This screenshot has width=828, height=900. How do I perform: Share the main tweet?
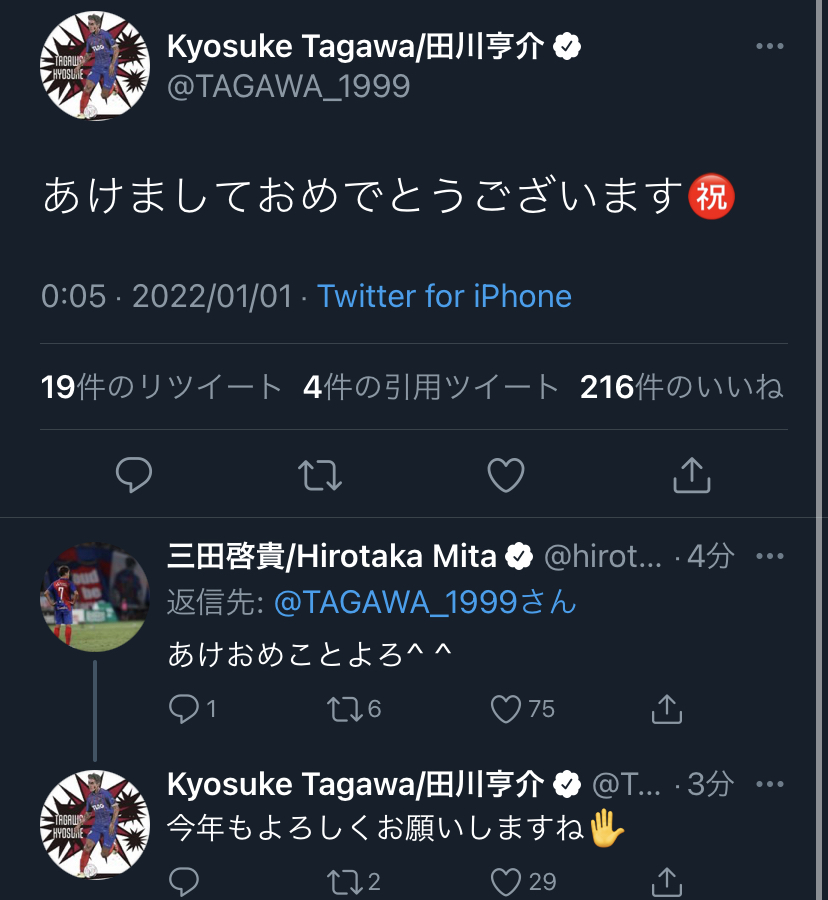point(691,475)
